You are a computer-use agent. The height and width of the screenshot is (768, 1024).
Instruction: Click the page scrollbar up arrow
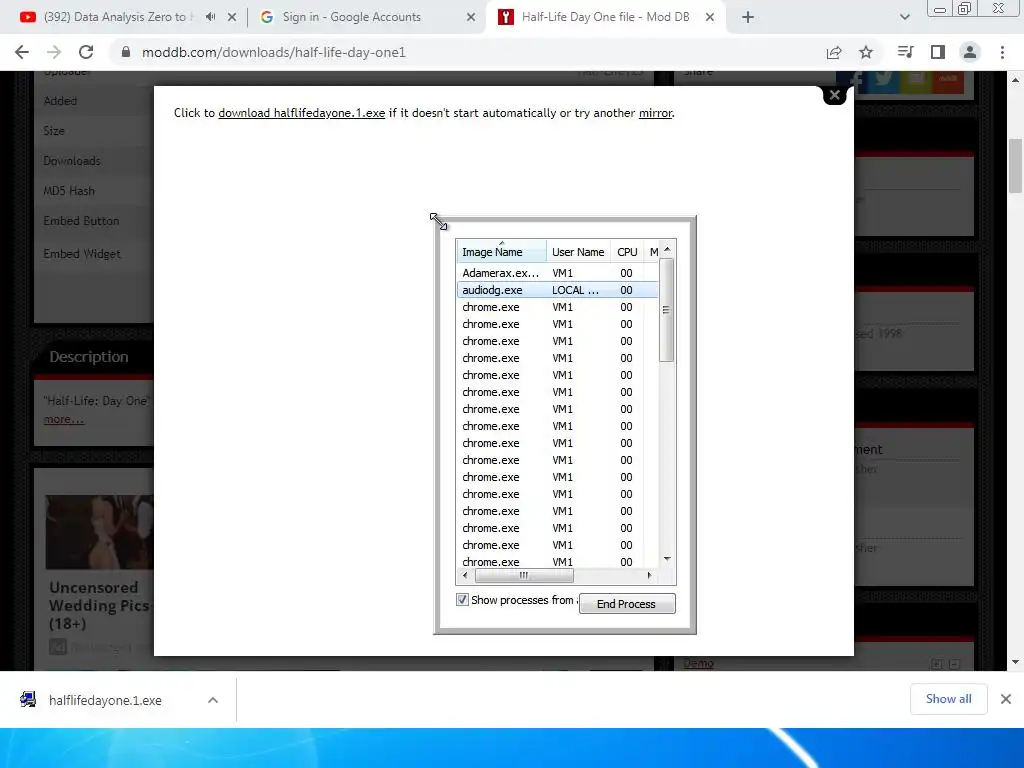tap(1016, 80)
